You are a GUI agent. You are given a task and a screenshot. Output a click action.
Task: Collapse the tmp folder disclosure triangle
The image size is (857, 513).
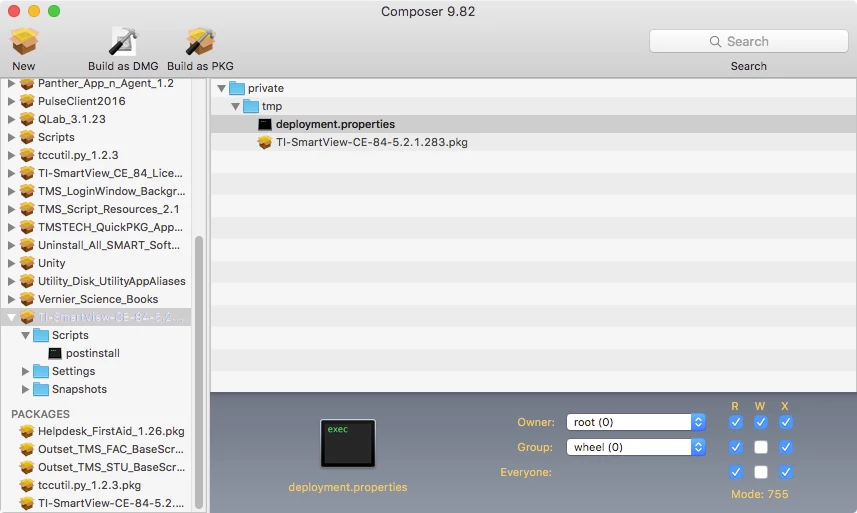pos(236,107)
